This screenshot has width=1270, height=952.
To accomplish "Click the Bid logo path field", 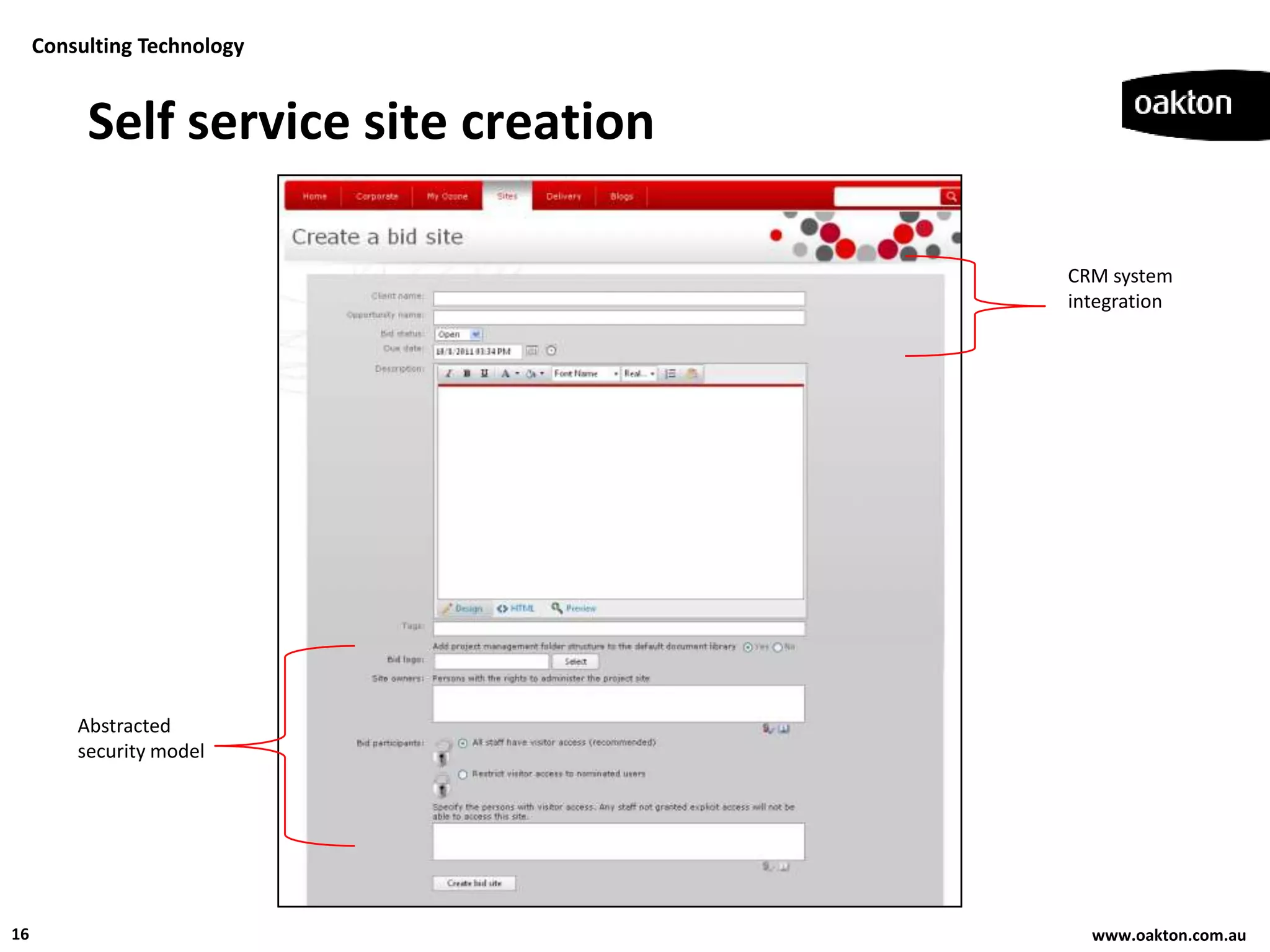I will 492,662.
